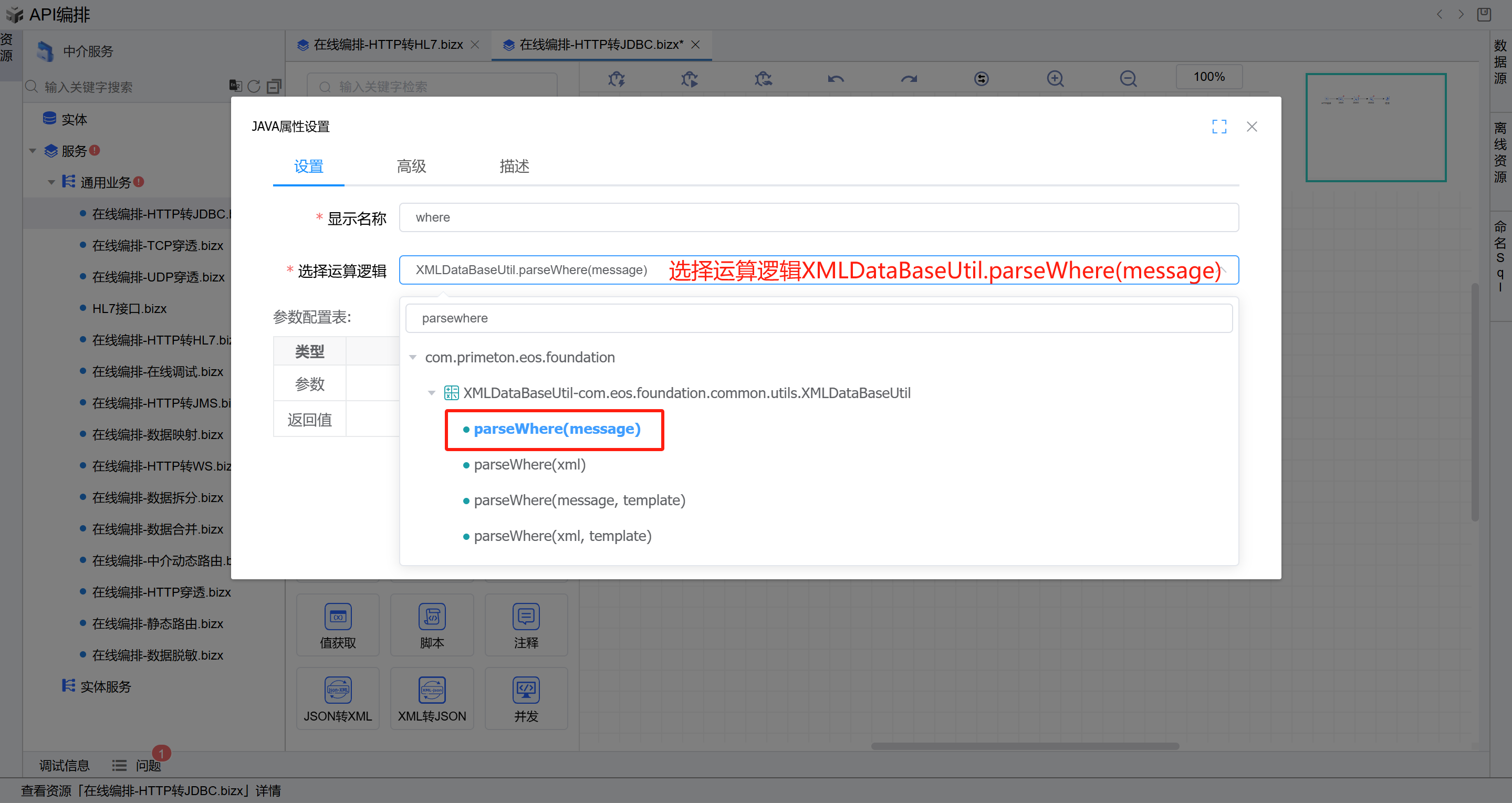
Task: Click the redo arrow in toolbar
Action: coord(909,78)
